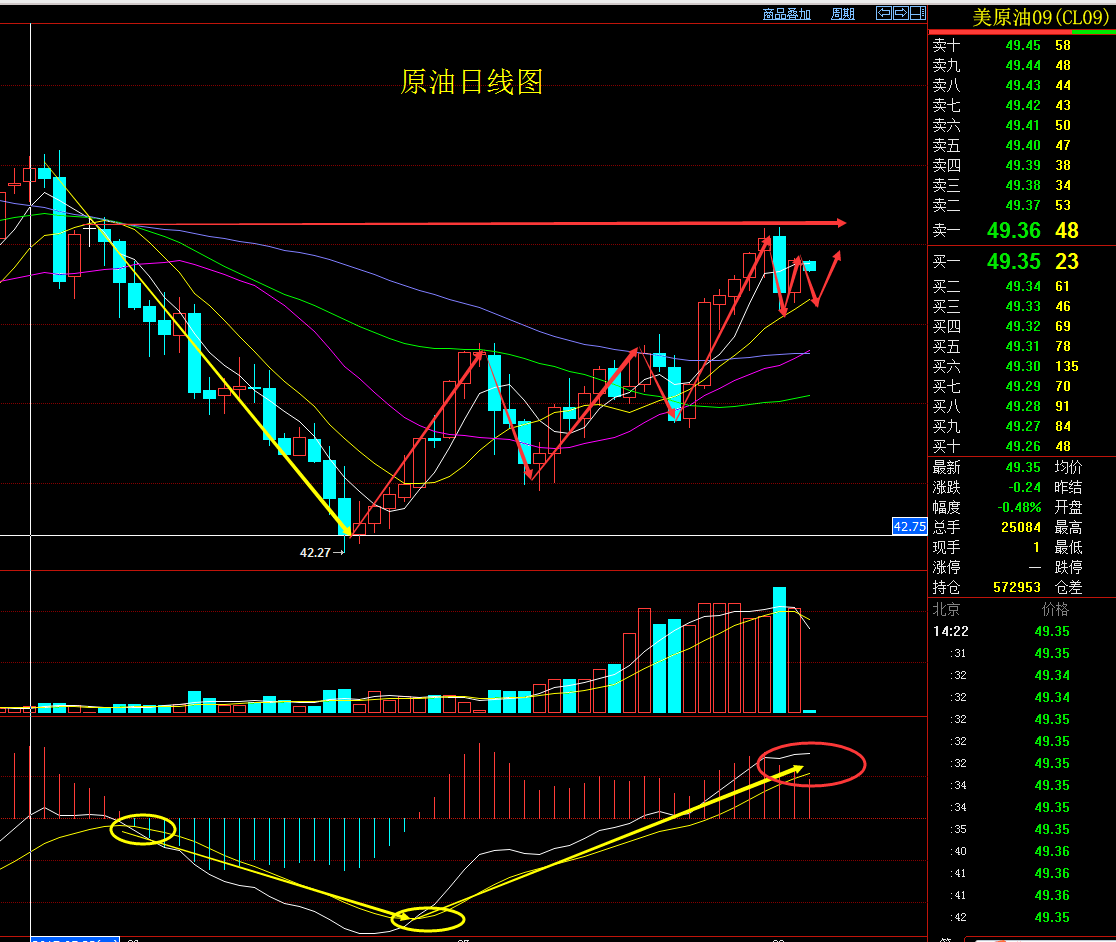The image size is (1116, 942).
Task: Click the 买六 bid row with volume 135
Action: pyautogui.click(x=1006, y=366)
